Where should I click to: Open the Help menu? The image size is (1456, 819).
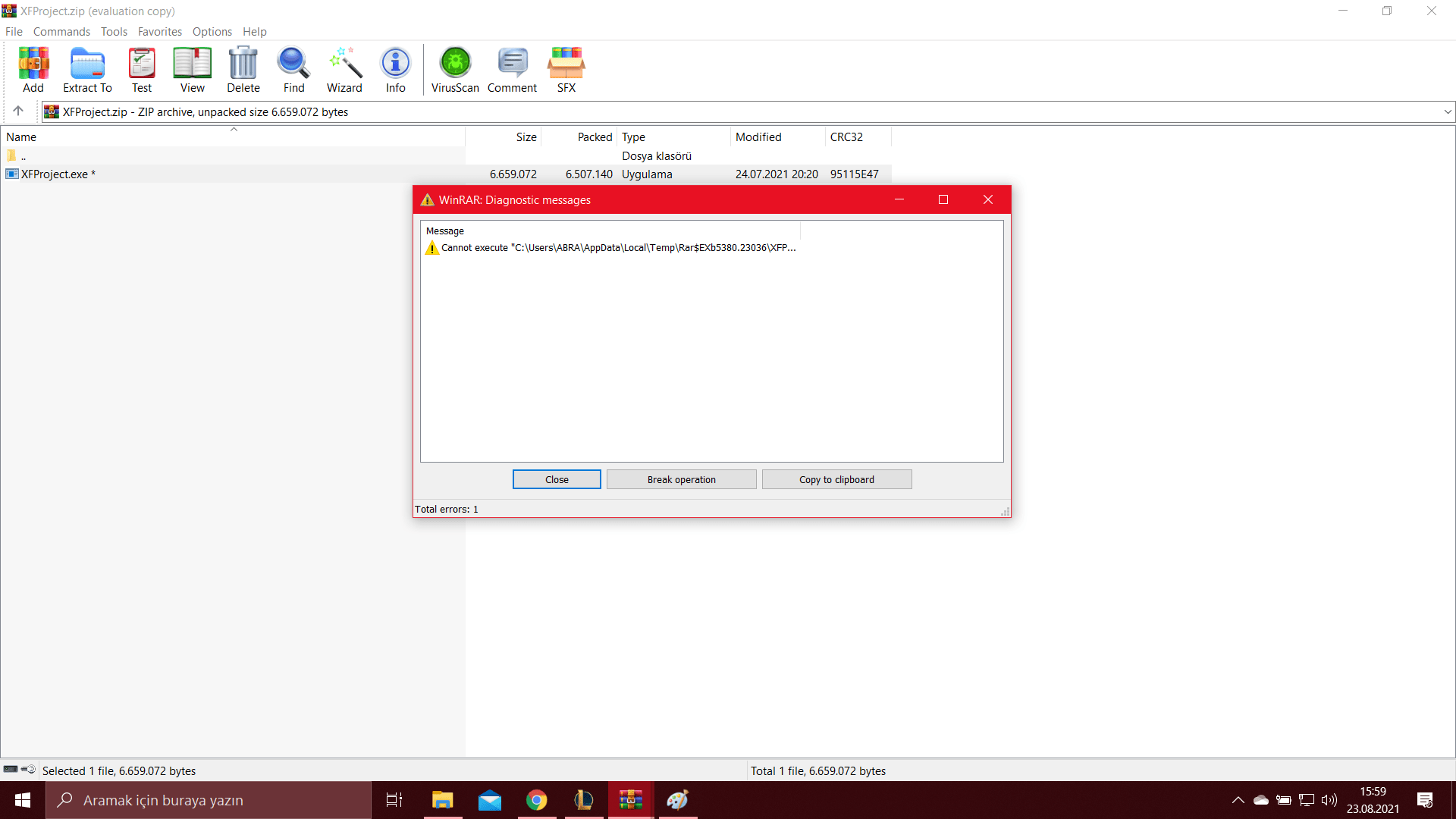255,32
